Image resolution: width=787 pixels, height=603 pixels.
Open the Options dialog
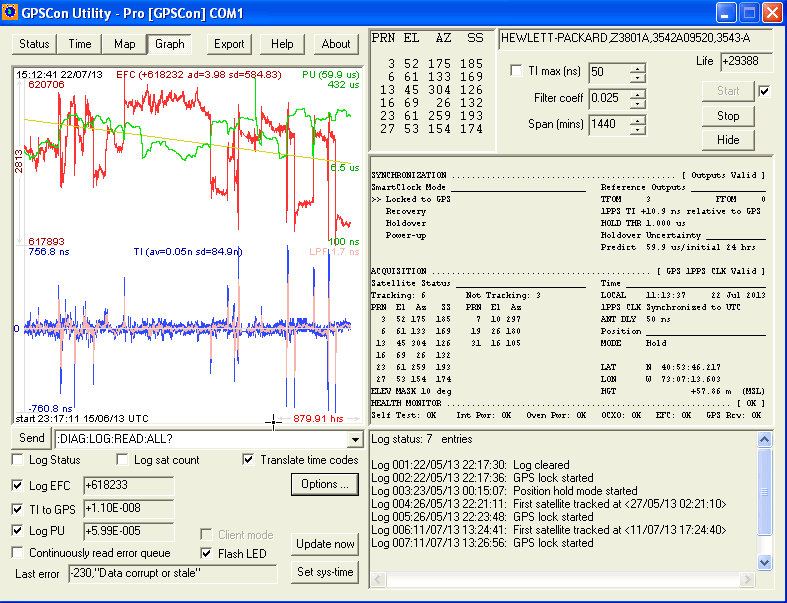coord(324,484)
